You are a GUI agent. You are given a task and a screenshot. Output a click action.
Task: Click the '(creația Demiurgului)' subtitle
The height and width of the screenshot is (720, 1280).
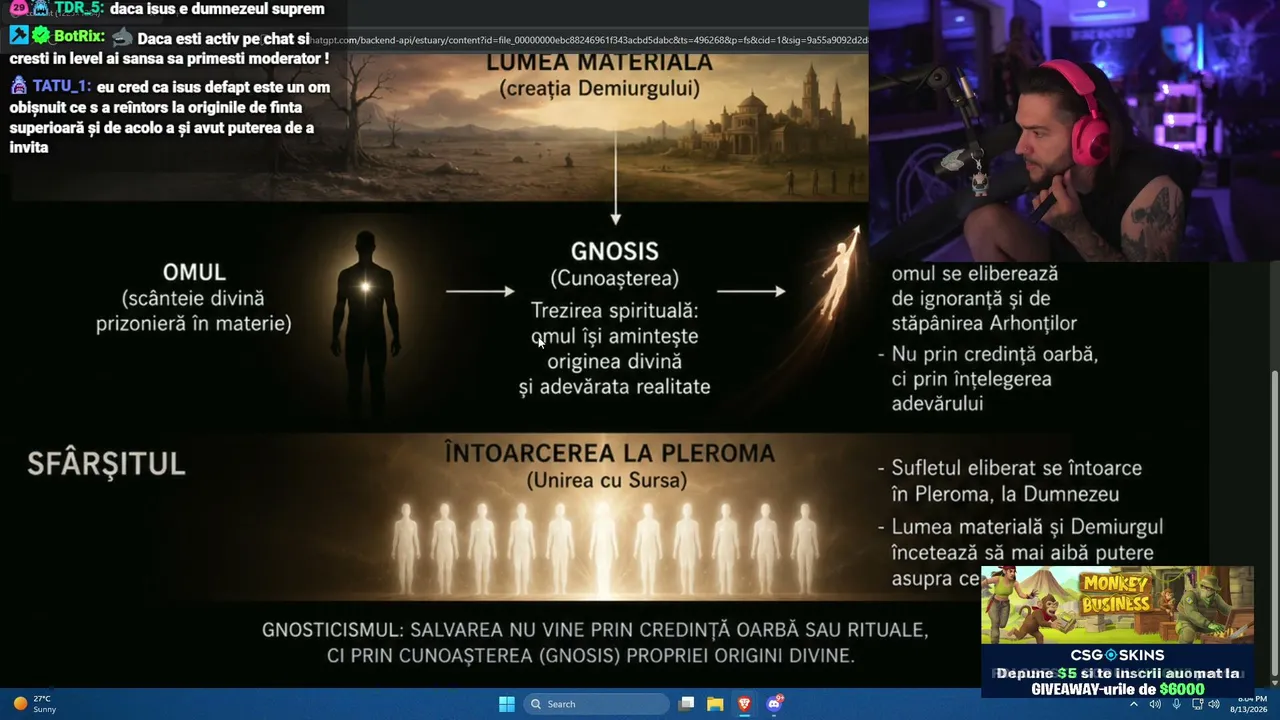tap(600, 89)
